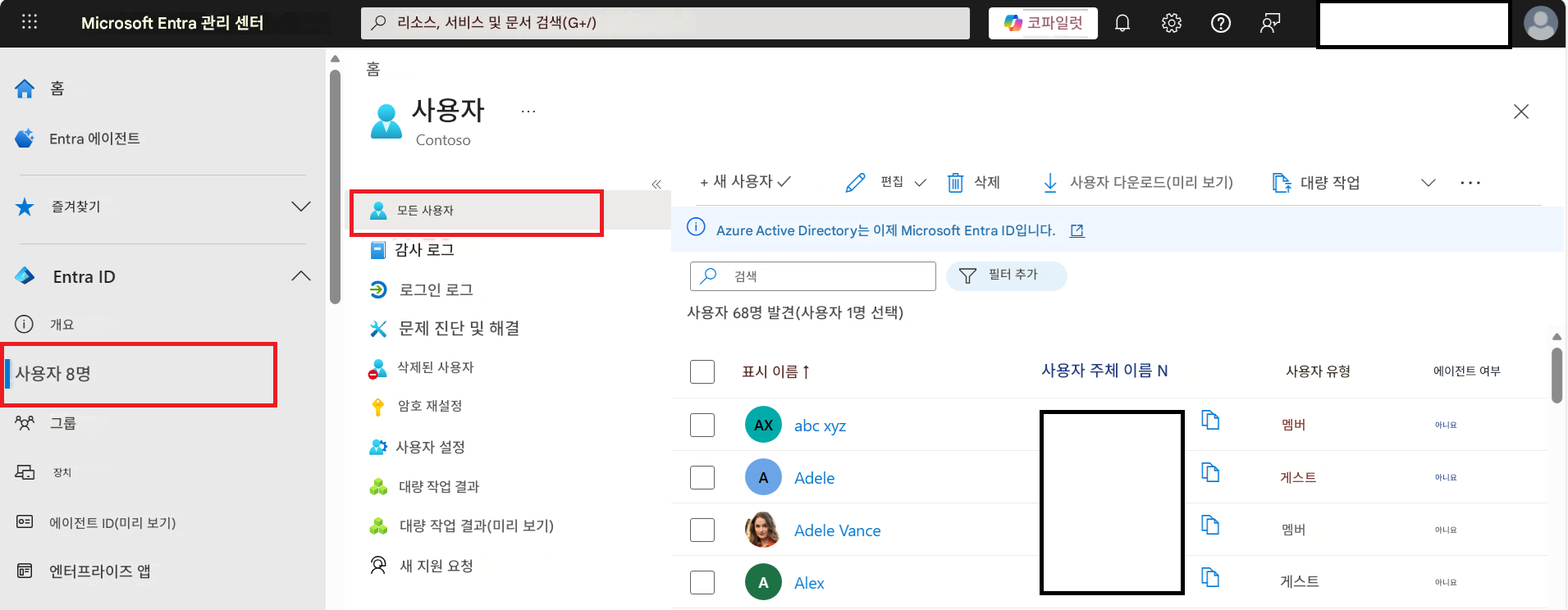Click the User type (사용자 유형) column header
Viewport: 1568px width, 610px height.
click(x=1318, y=371)
